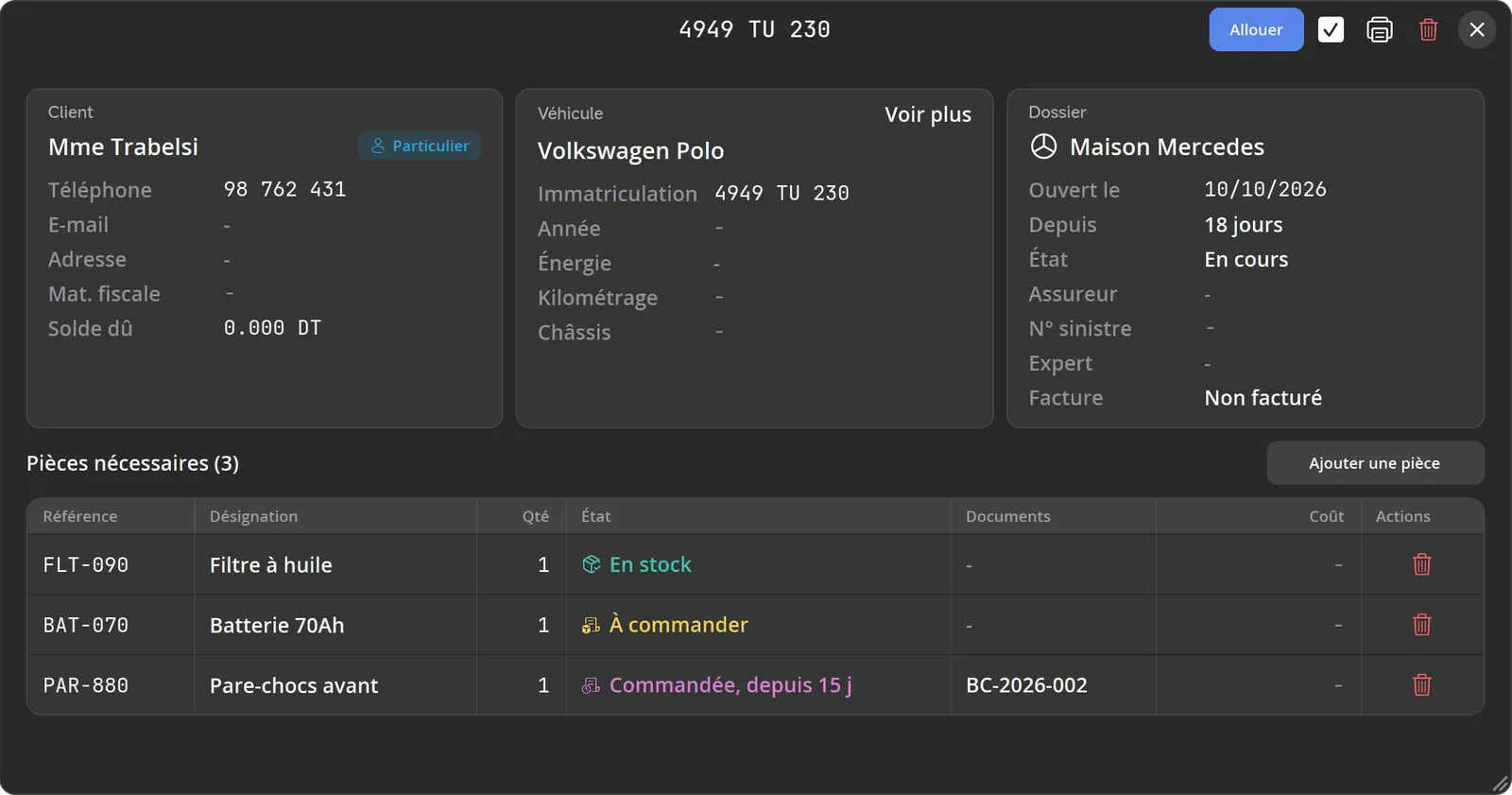Screen dimensions: 1512x795
Task: Click the En cours state value
Action: click(1246, 259)
